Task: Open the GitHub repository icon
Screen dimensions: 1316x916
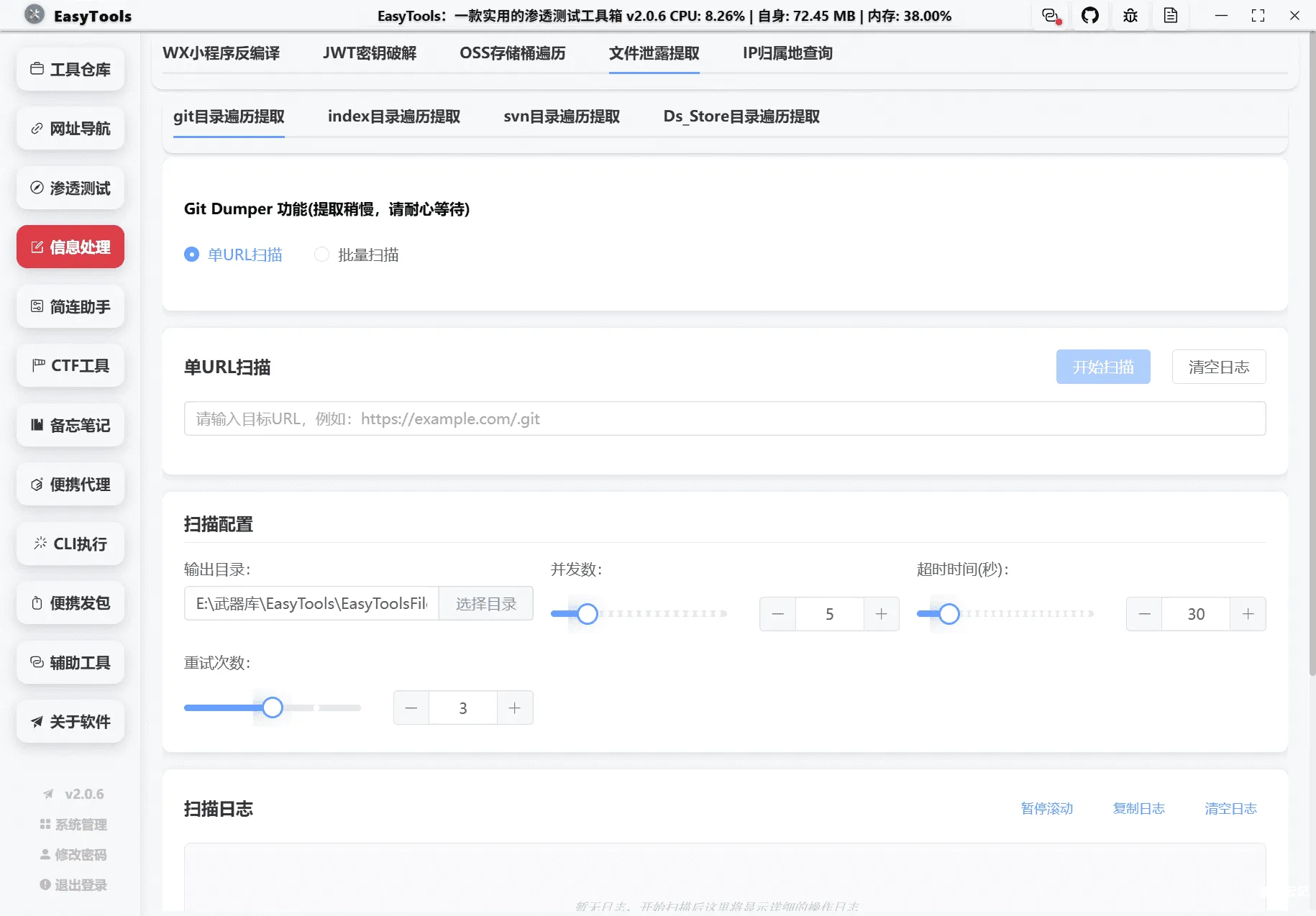Action: tap(1090, 15)
